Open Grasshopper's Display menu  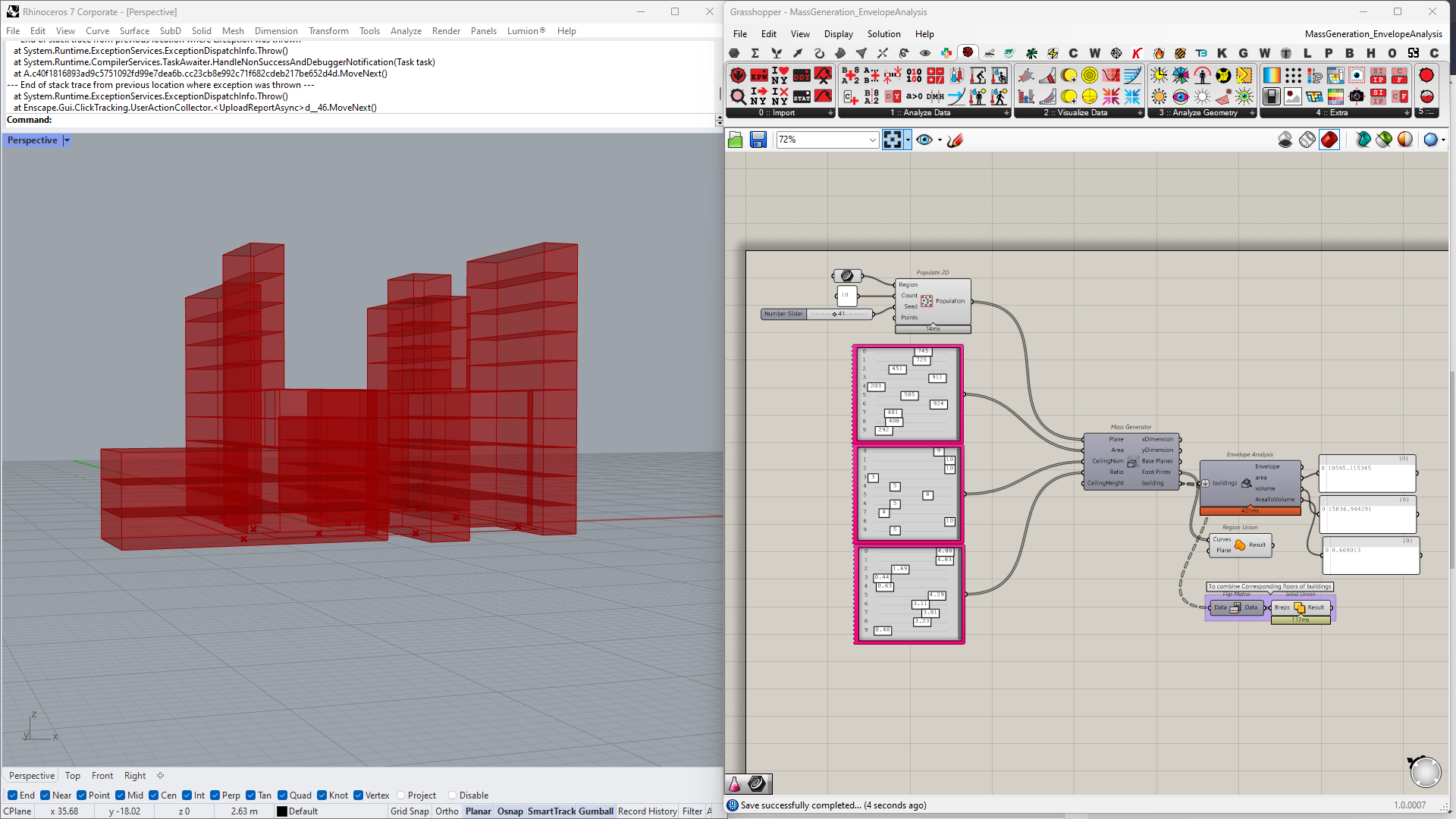click(838, 34)
